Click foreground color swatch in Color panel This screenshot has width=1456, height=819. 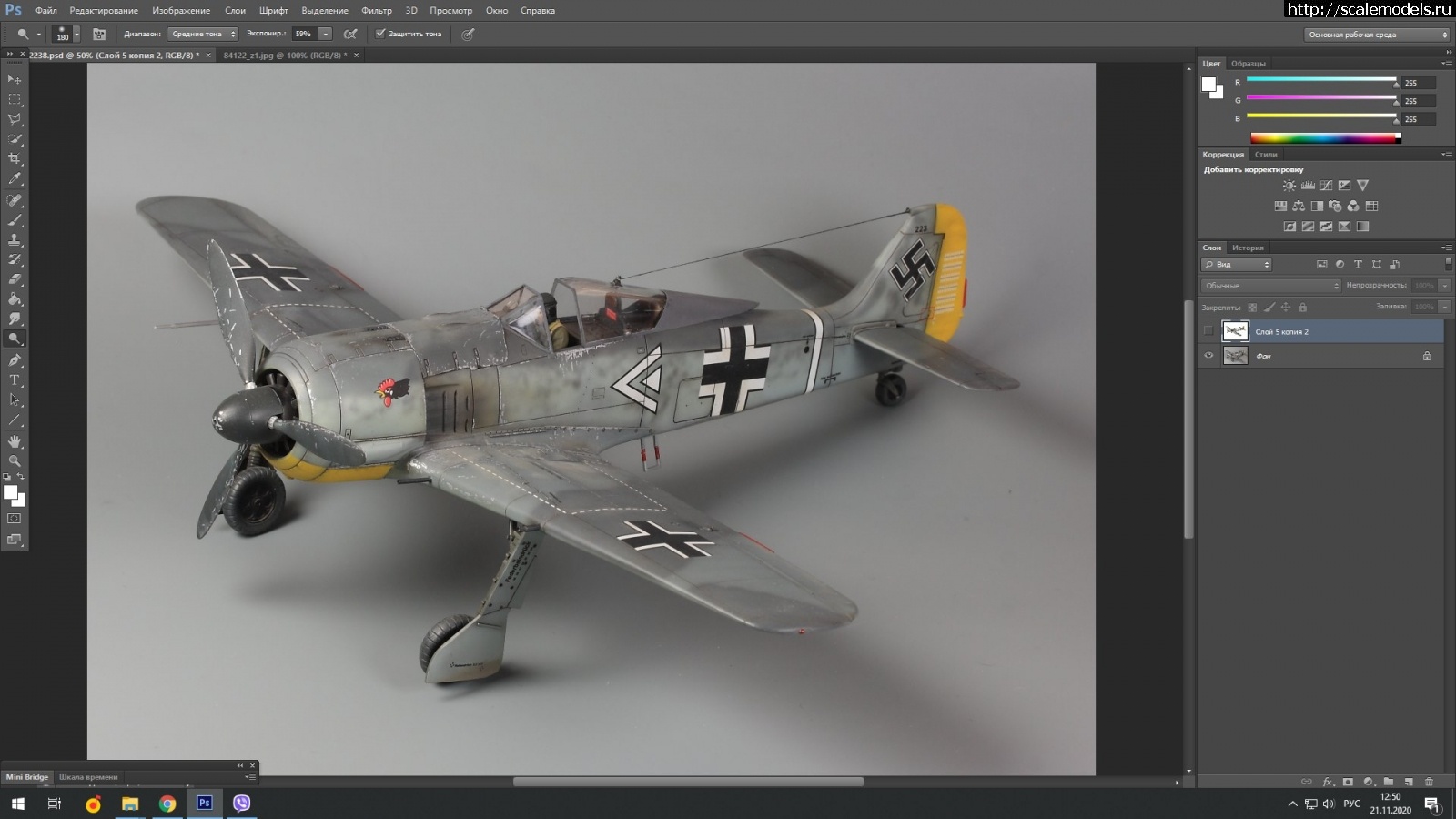click(1208, 85)
